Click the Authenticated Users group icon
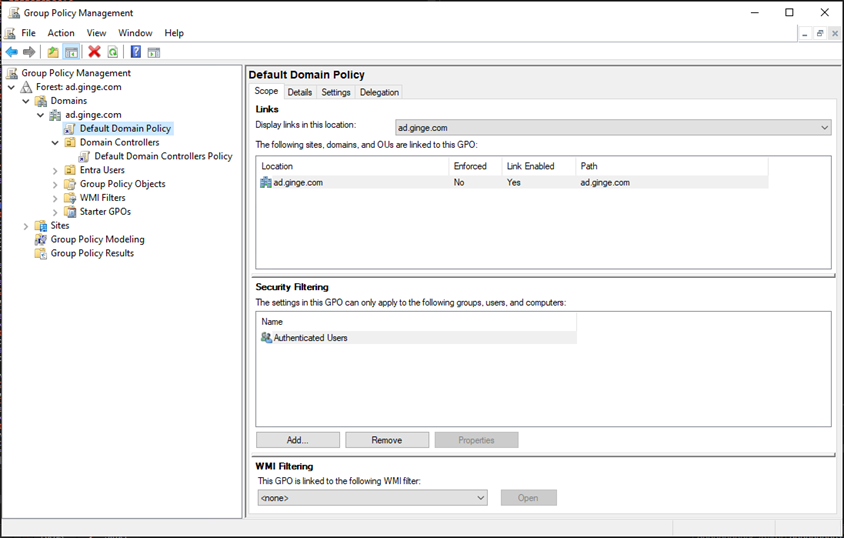The height and width of the screenshot is (538, 844). pyautogui.click(x=266, y=337)
